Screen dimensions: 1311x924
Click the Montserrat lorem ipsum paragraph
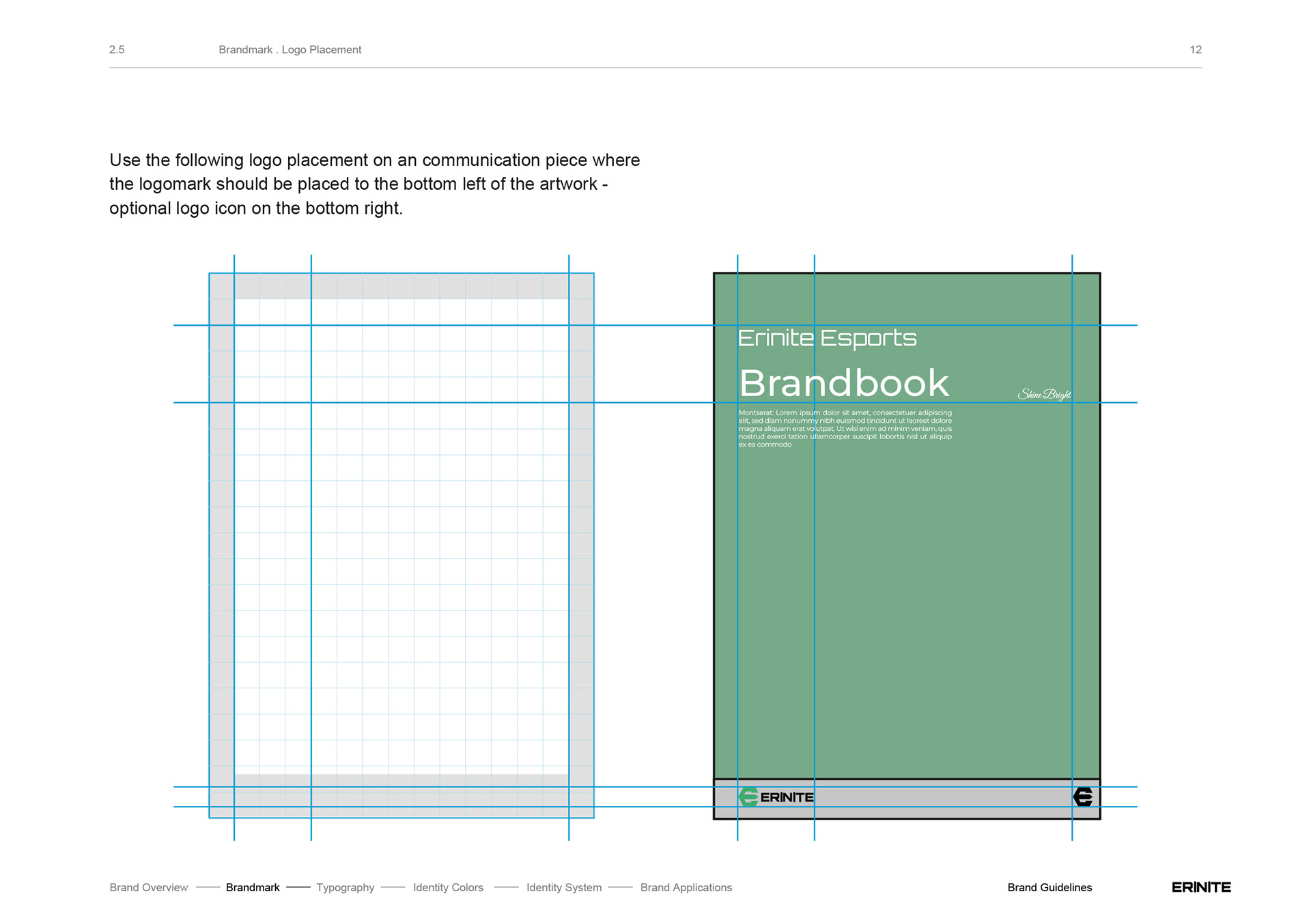click(x=845, y=428)
